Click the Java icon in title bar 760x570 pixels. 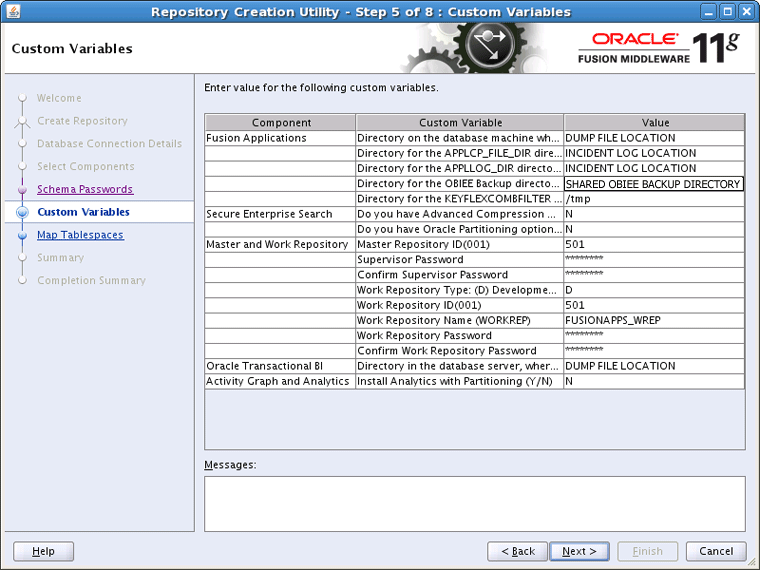click(13, 11)
